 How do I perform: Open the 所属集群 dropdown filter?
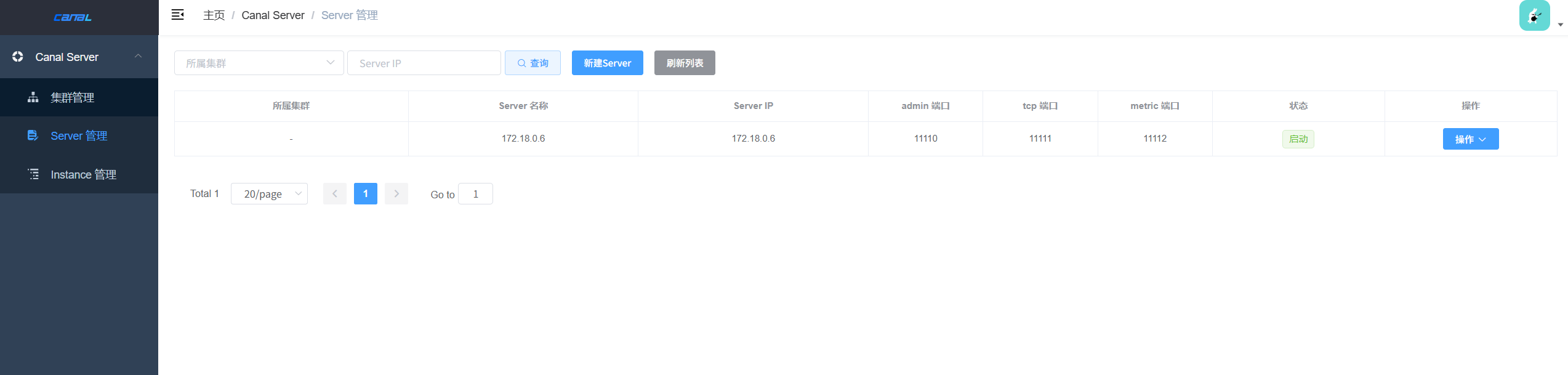point(259,63)
